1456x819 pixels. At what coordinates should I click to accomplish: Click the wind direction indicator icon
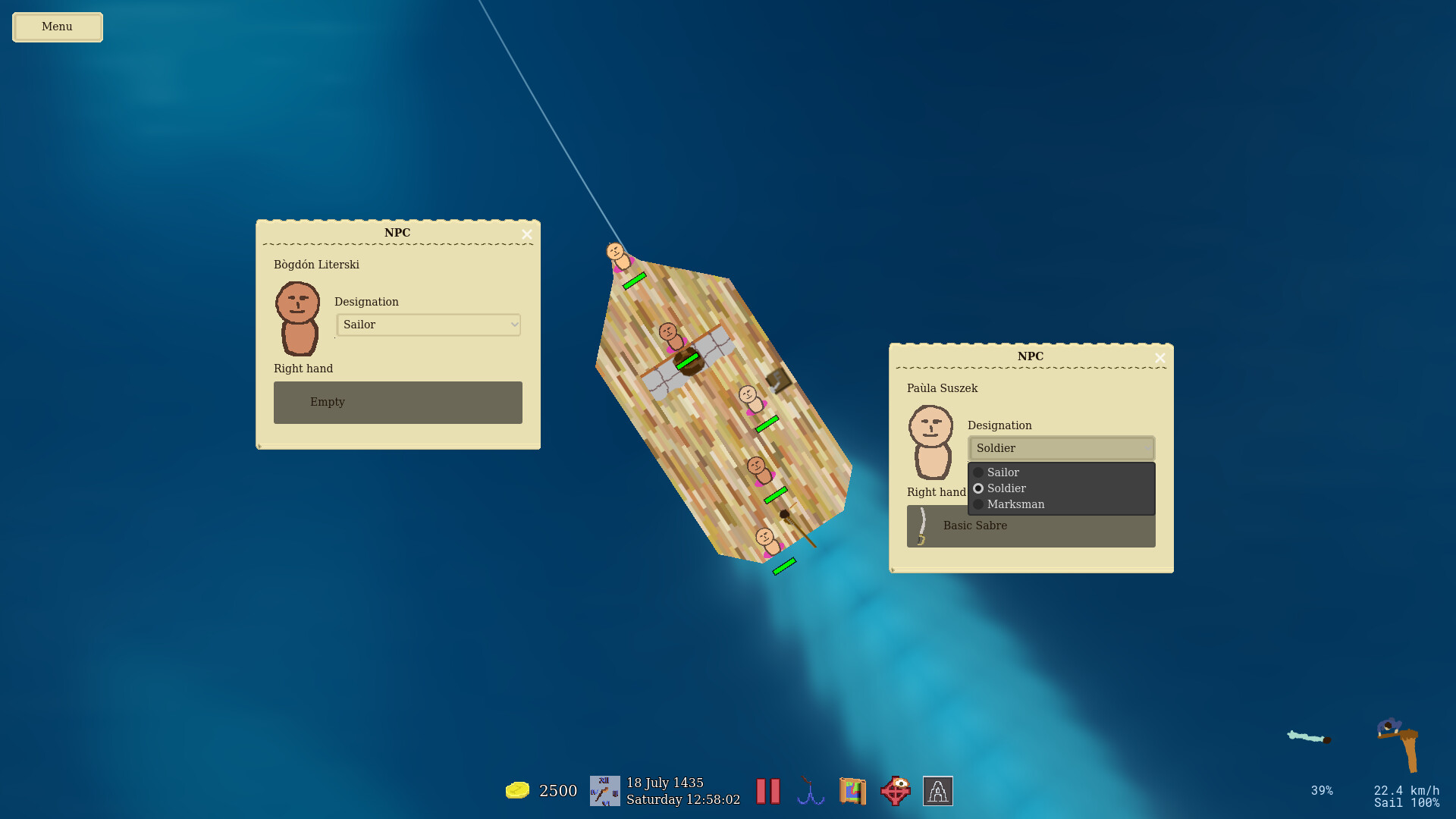point(1309,736)
